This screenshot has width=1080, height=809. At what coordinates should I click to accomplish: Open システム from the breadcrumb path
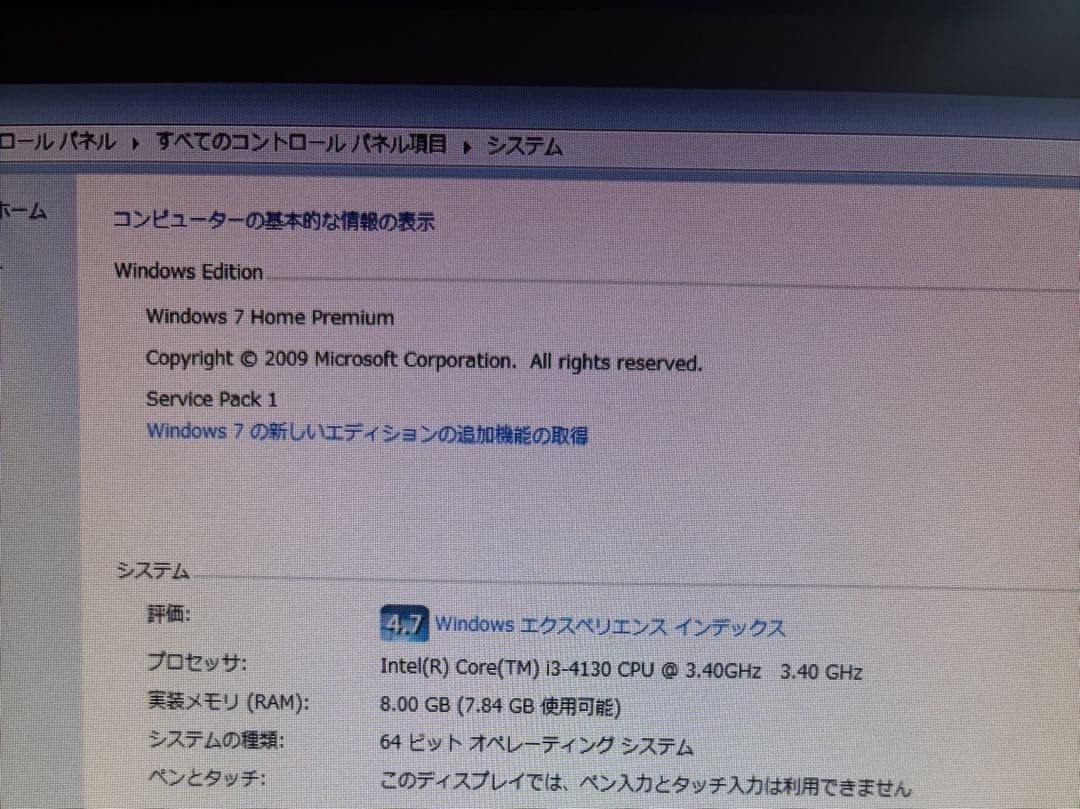click(524, 146)
